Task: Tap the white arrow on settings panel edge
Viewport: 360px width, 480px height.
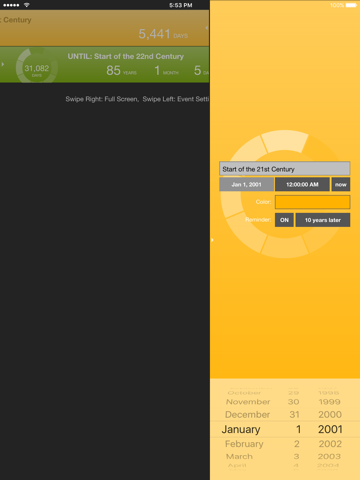Action: (x=212, y=240)
